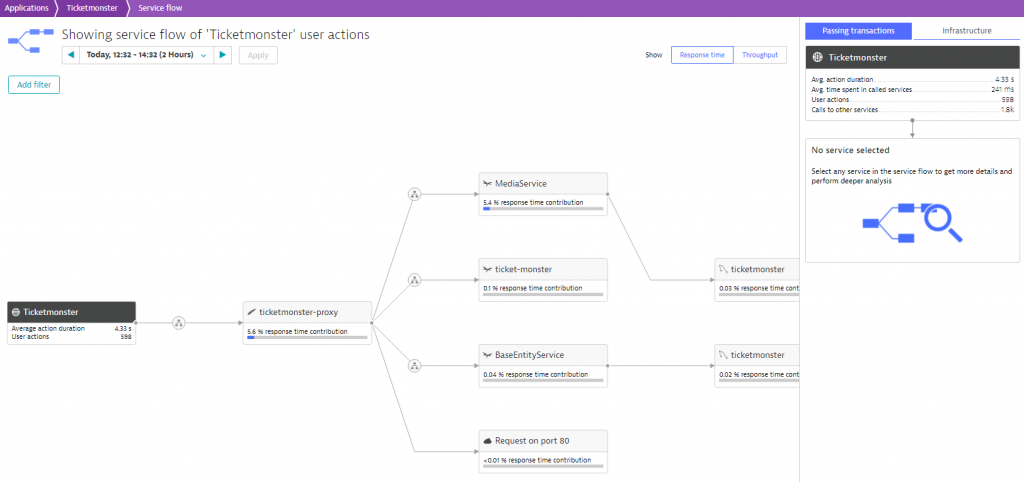Click the service flow diagram icon beside title
Viewport: 1024px width, 482px height.
(30, 42)
